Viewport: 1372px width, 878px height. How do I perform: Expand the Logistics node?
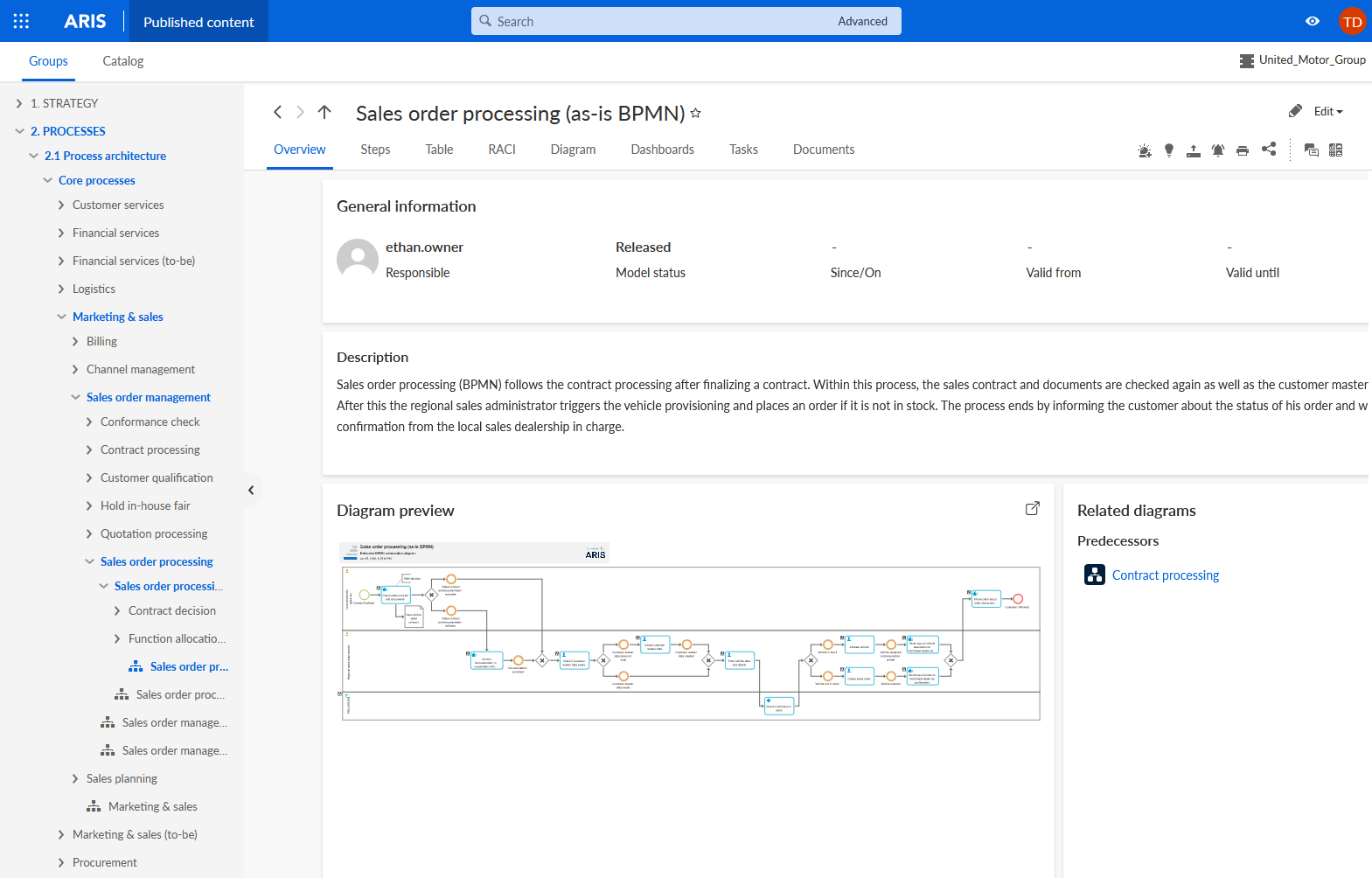click(61, 289)
